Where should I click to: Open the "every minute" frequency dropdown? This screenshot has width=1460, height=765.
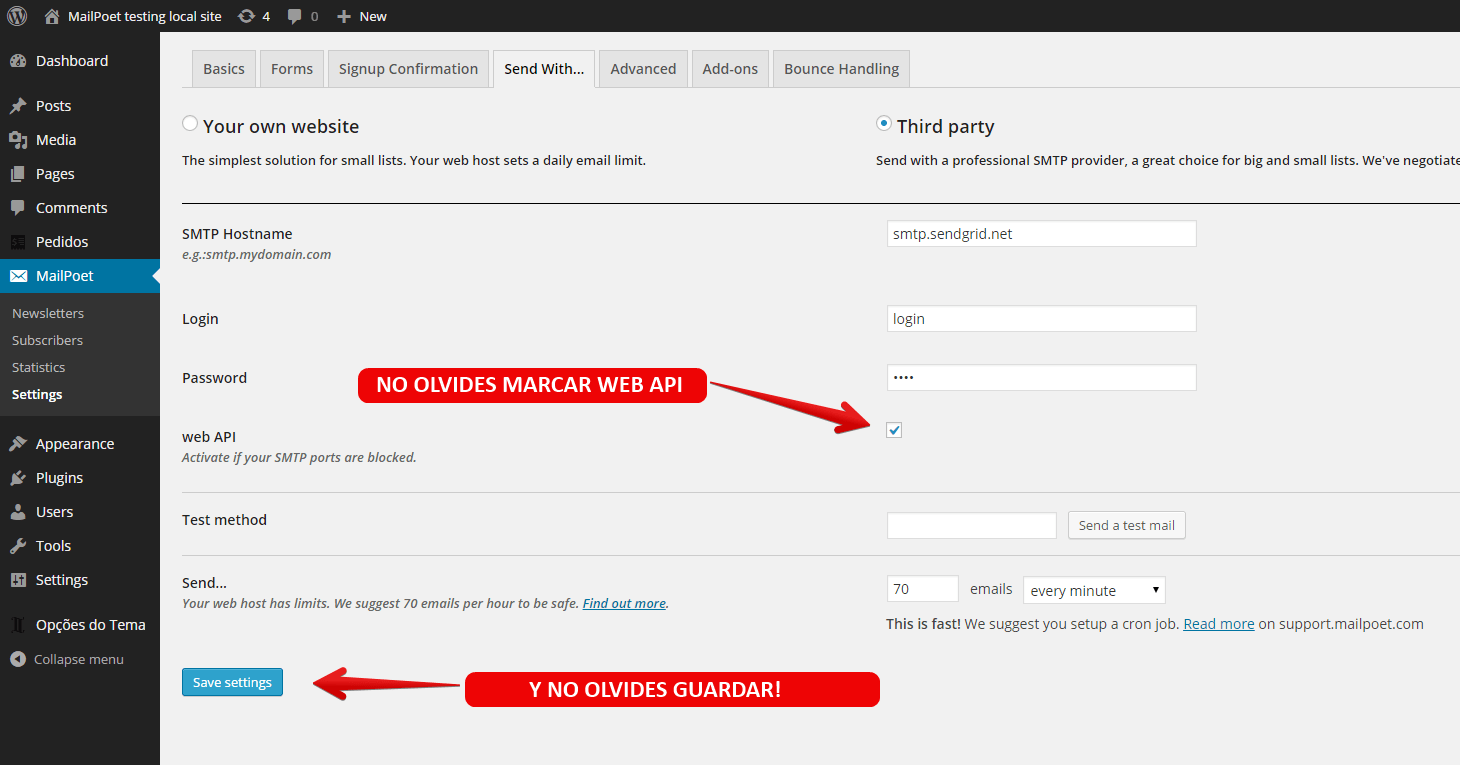(1094, 590)
